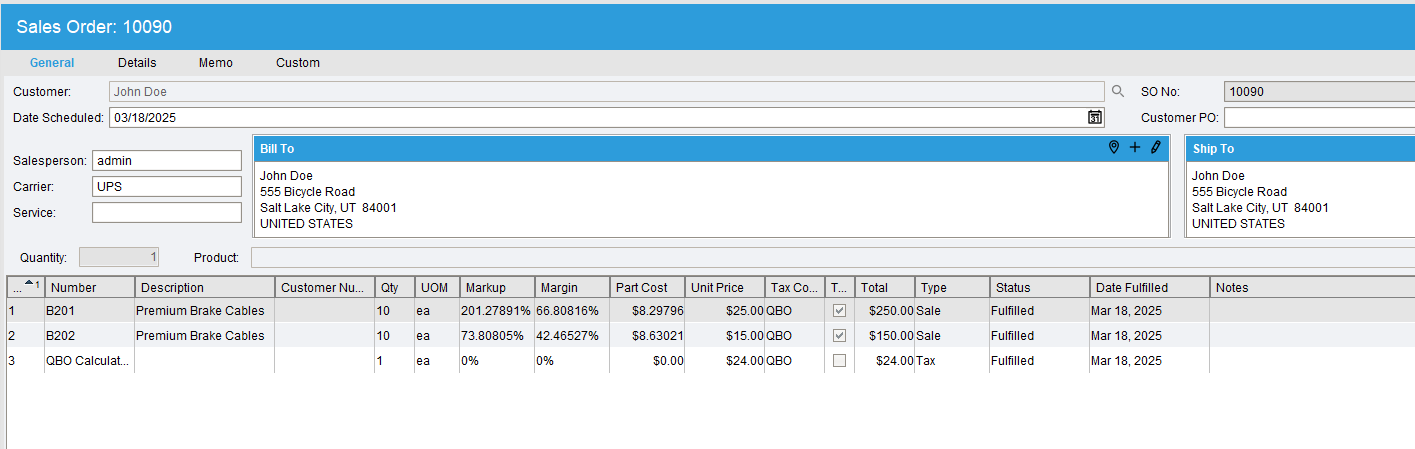
Task: Click the 42.46527% margin cell
Action: [572, 335]
